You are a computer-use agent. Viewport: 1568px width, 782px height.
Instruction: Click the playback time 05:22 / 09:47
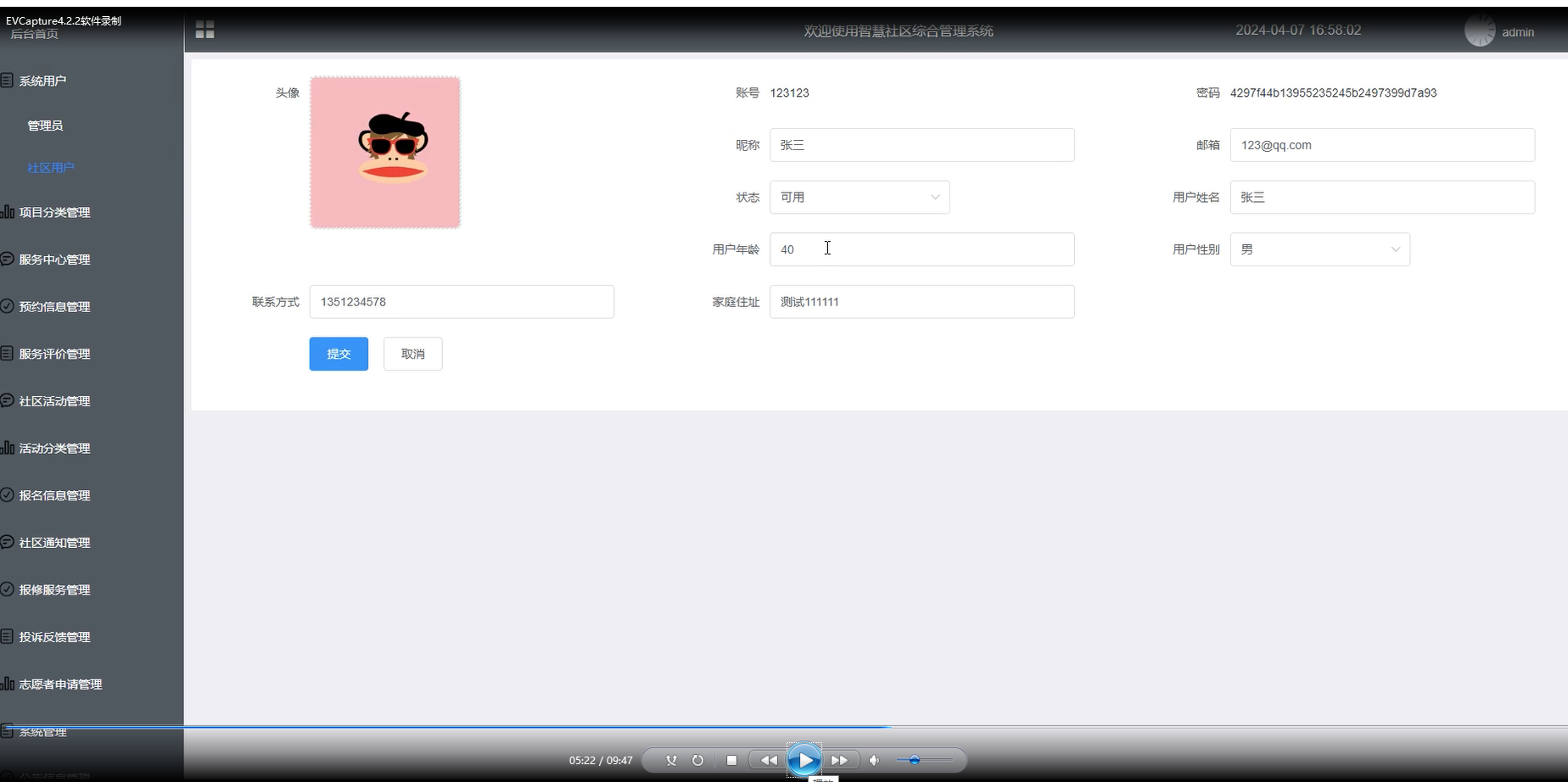click(x=601, y=761)
